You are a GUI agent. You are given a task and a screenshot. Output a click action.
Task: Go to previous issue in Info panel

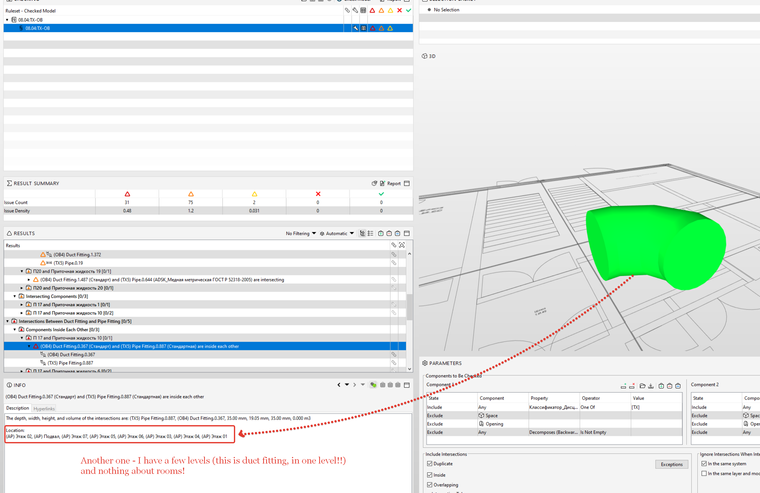tap(339, 385)
